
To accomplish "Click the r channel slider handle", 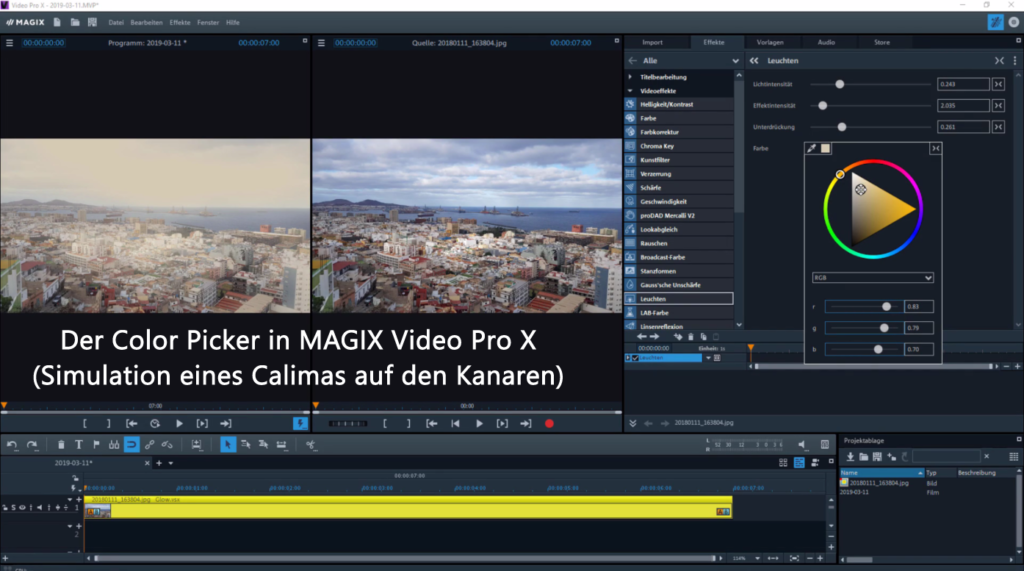I will click(886, 306).
